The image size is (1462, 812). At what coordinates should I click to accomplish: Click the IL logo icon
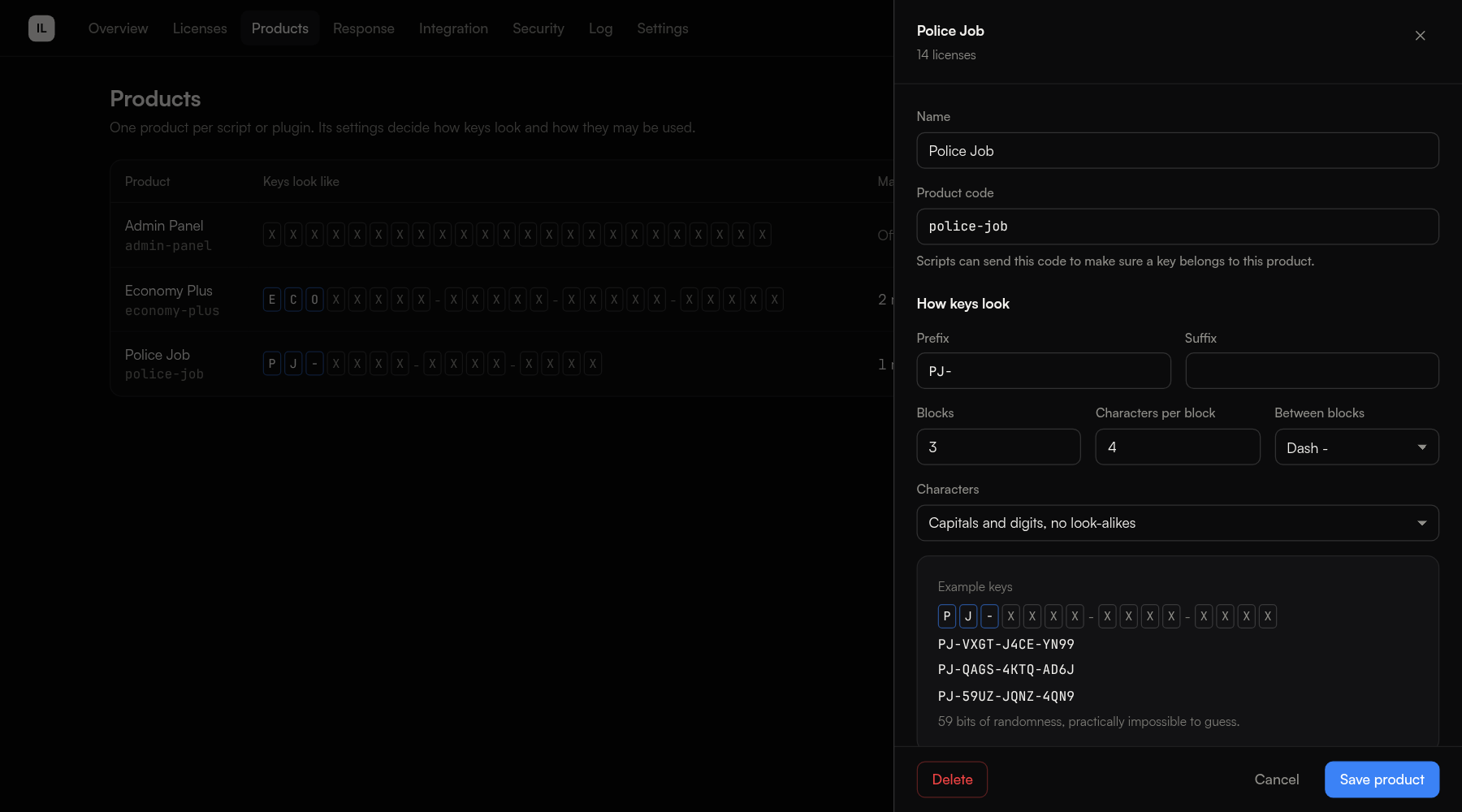click(41, 28)
